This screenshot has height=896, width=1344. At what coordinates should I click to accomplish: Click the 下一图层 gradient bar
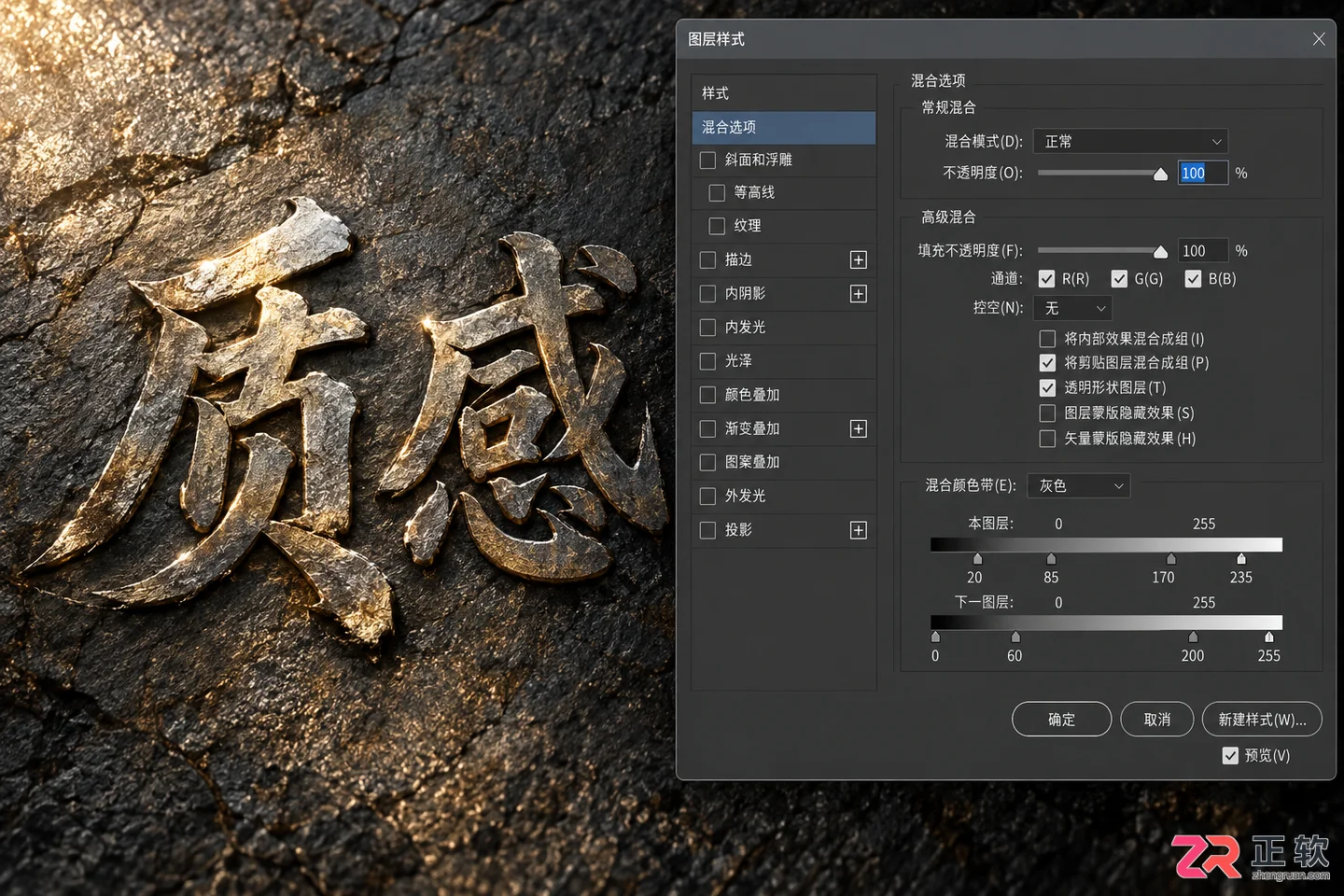pyautogui.click(x=1106, y=623)
